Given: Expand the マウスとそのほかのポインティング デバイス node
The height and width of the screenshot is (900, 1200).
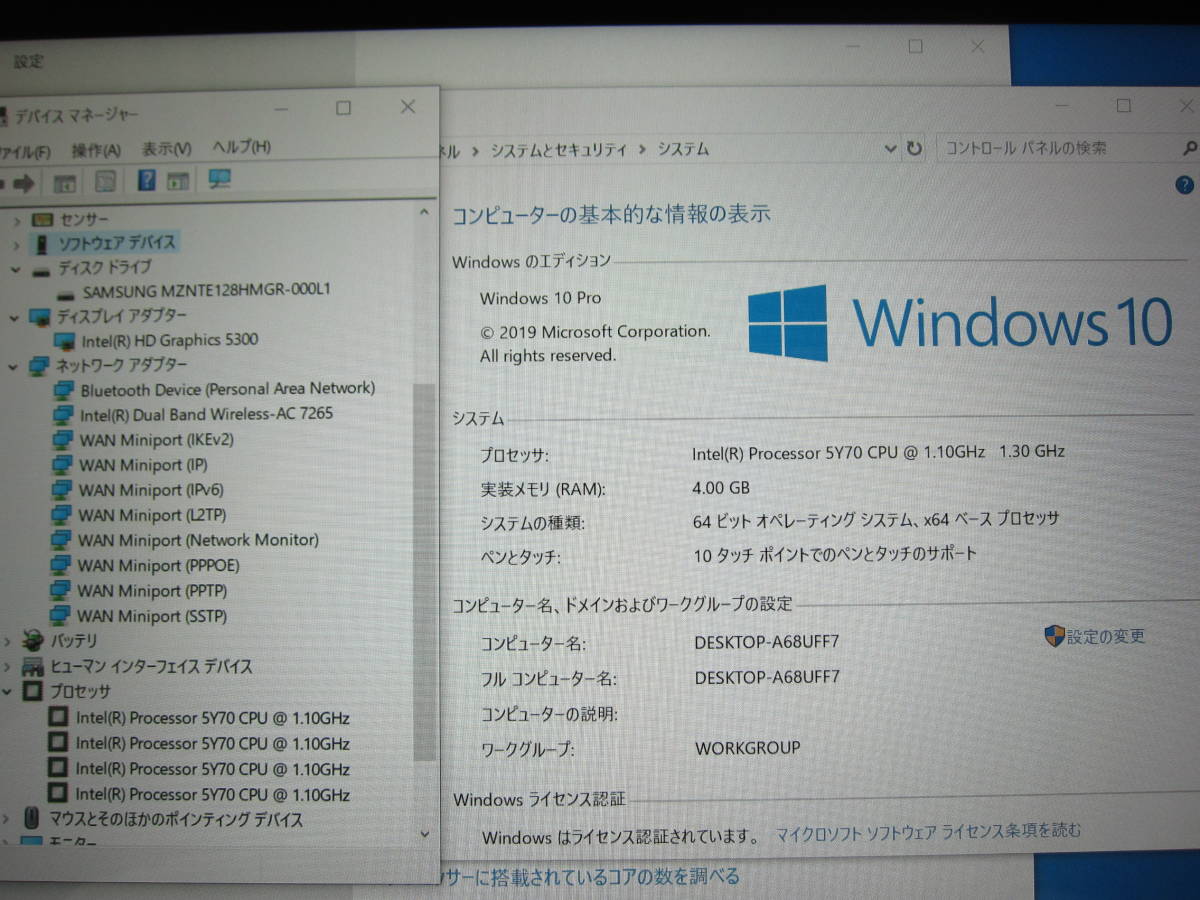Looking at the screenshot, I should click(x=7, y=820).
